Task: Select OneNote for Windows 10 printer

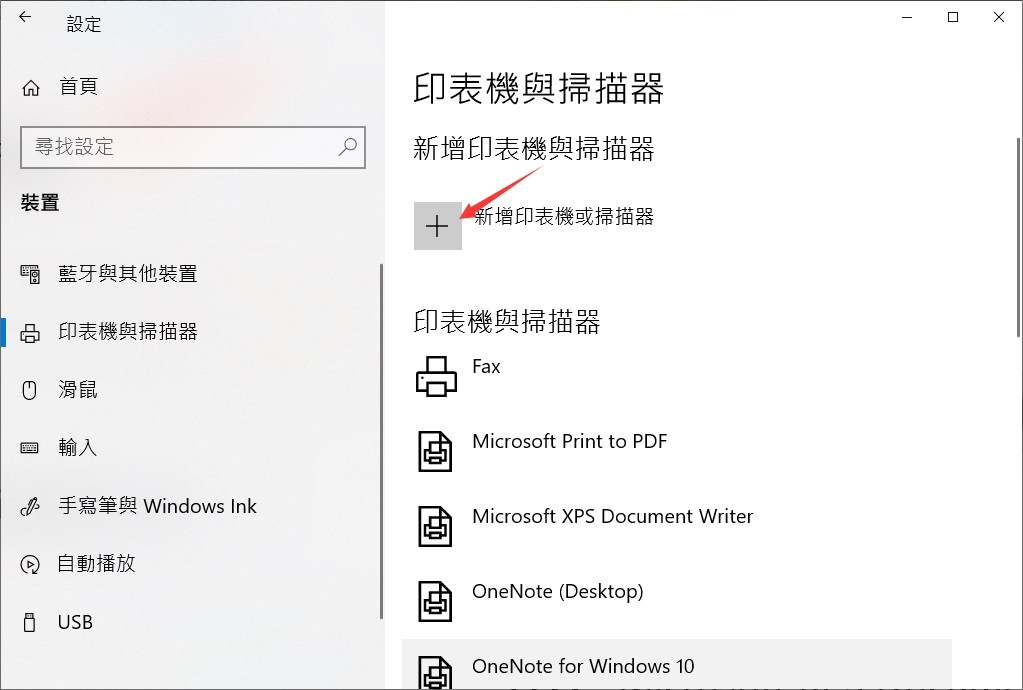Action: pyautogui.click(x=677, y=665)
